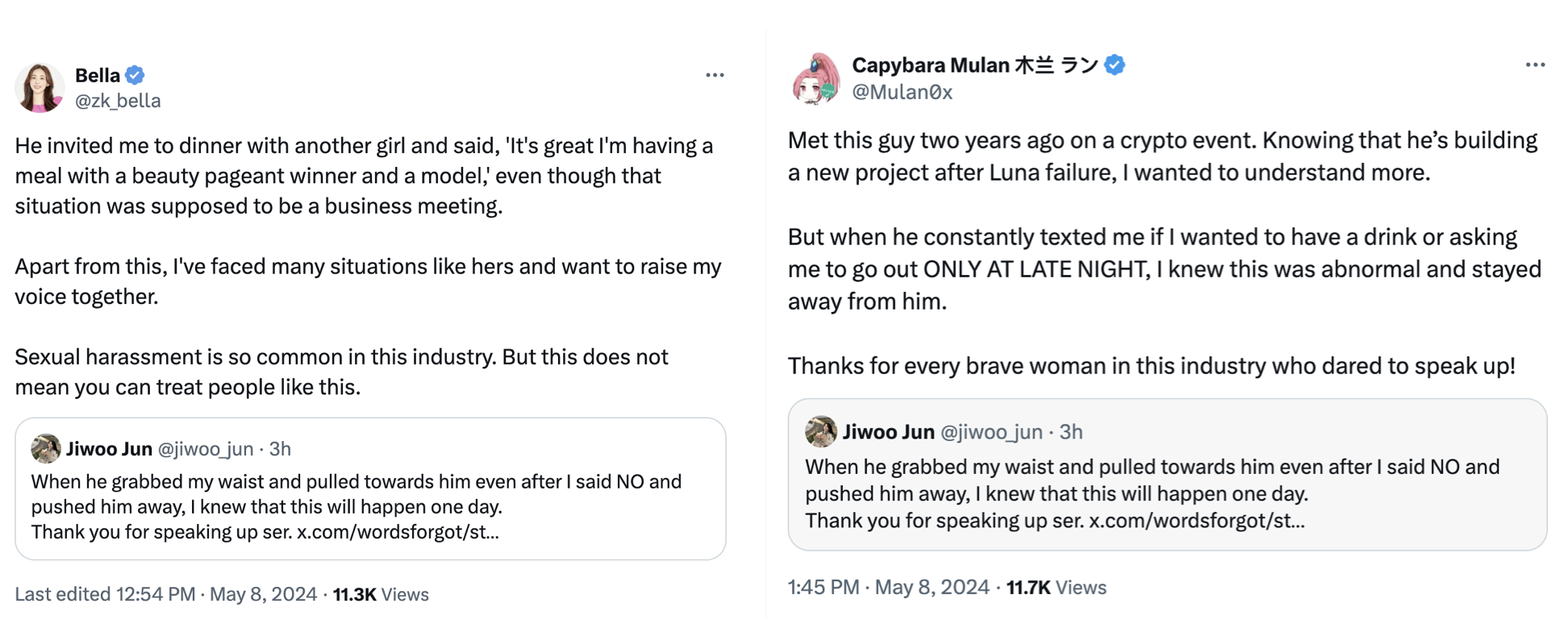Click the 1:45 PM · May 8, 2024 timestamp

888,587
